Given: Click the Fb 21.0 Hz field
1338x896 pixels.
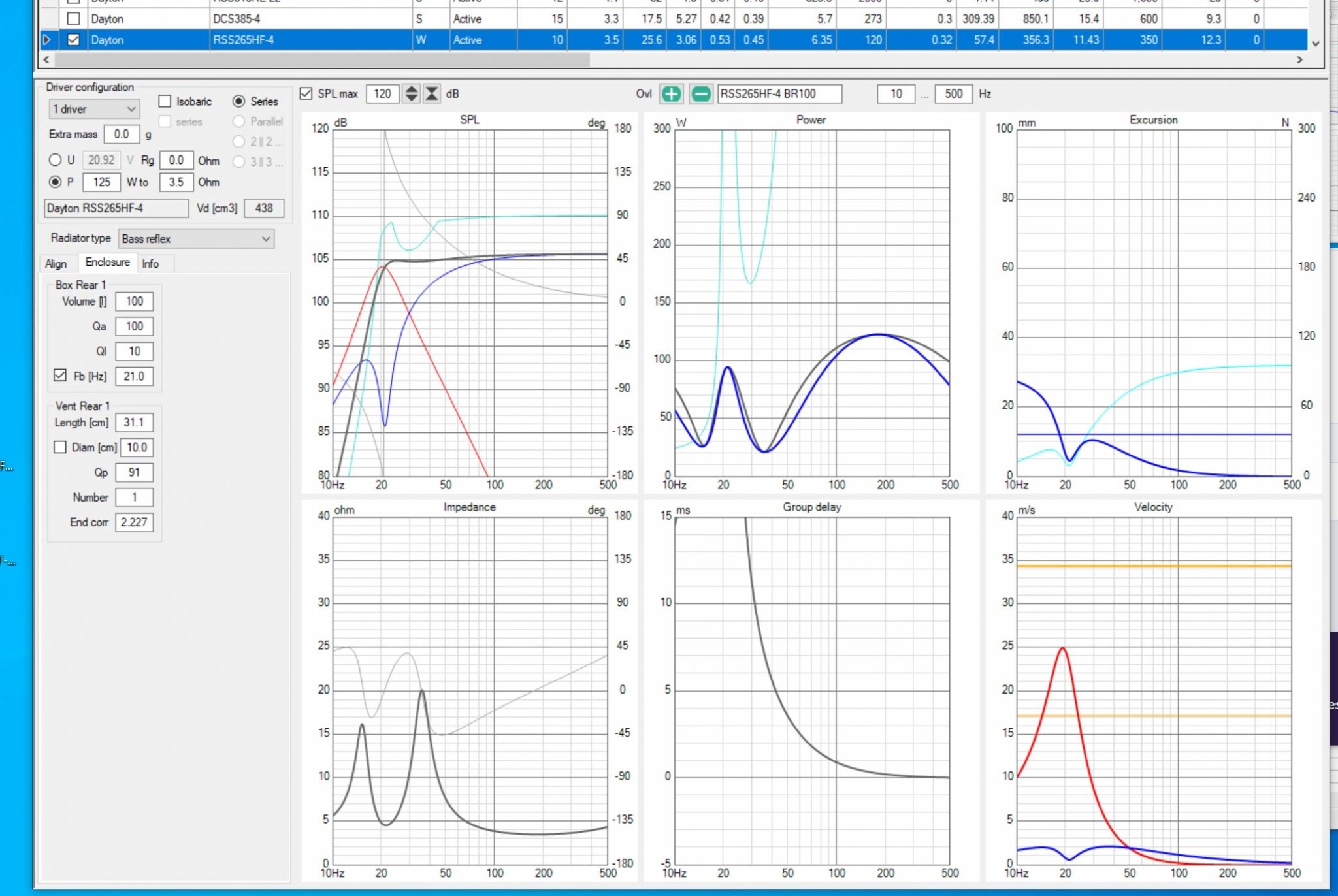Looking at the screenshot, I should (135, 376).
